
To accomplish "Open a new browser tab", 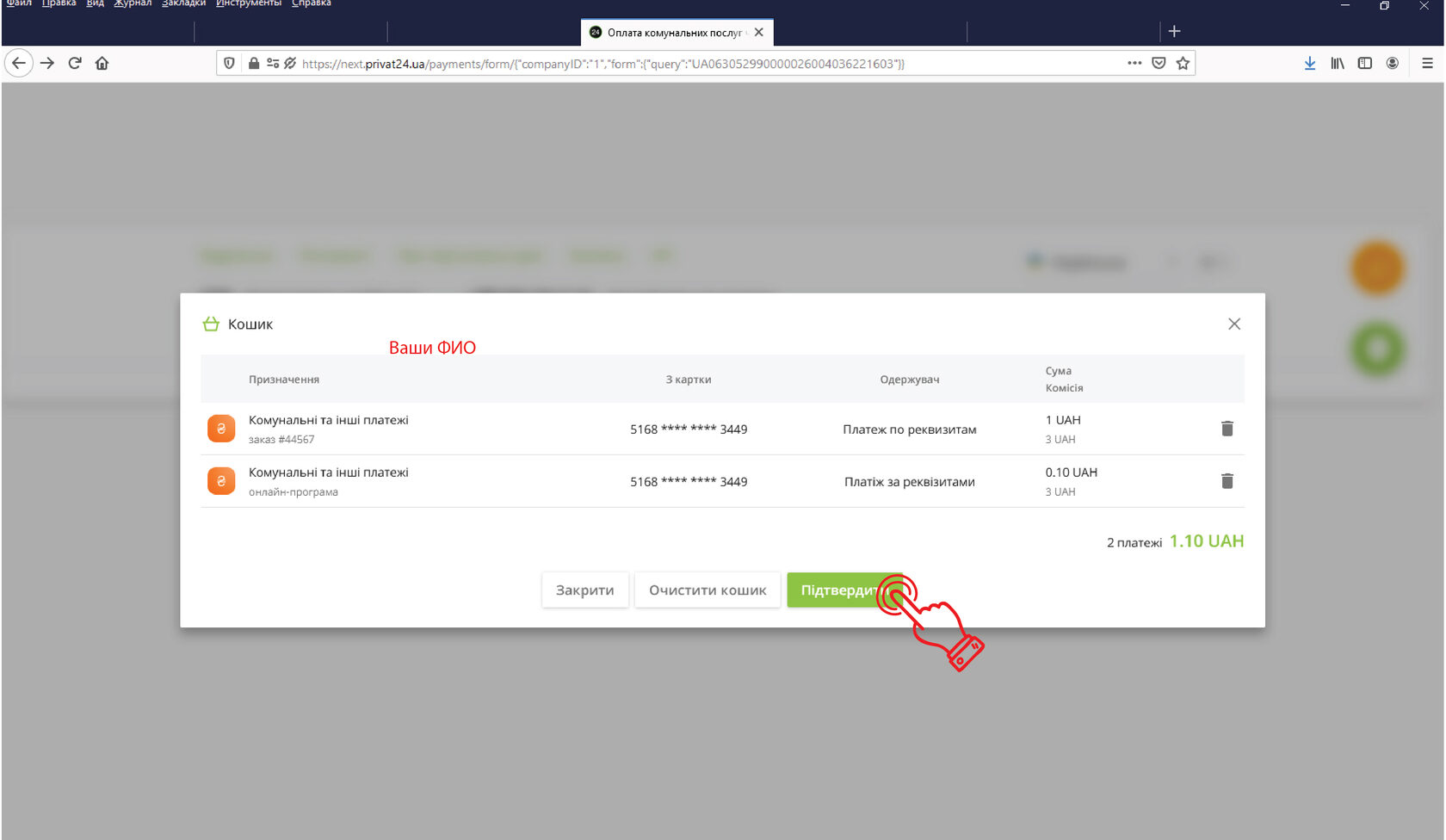I will (1174, 32).
